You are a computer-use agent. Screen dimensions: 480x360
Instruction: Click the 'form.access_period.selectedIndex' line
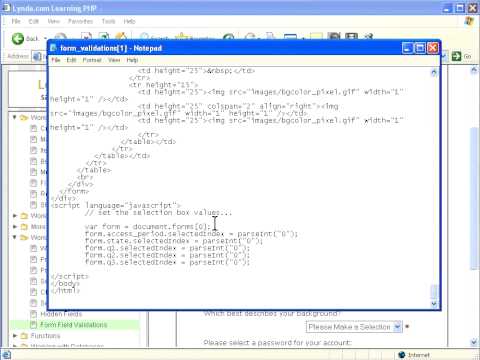(191, 234)
